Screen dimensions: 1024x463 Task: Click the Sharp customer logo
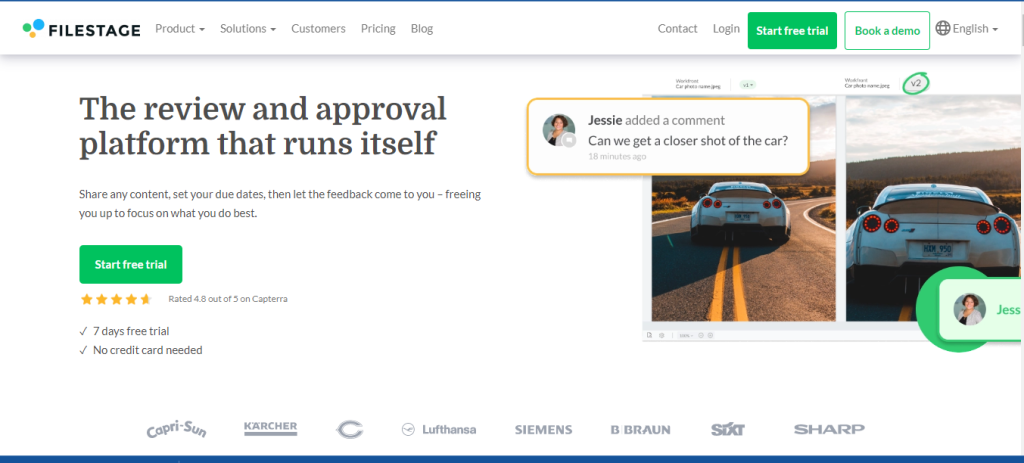[x=829, y=429]
